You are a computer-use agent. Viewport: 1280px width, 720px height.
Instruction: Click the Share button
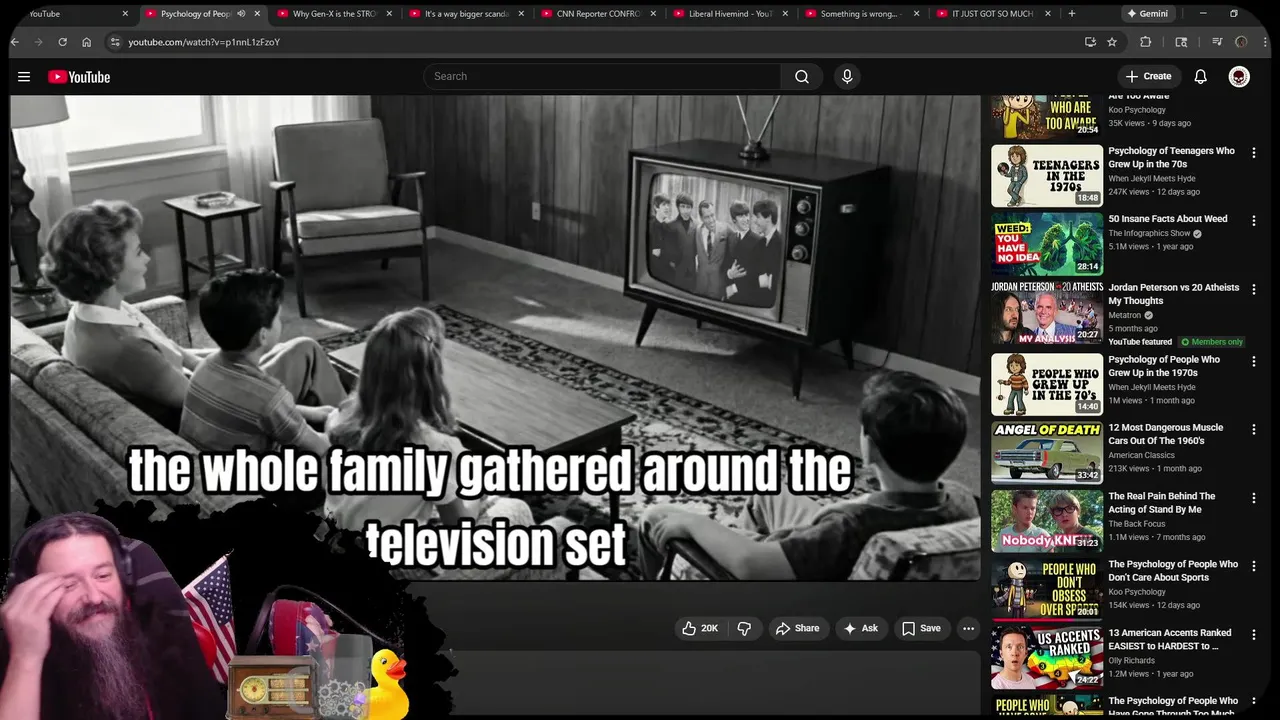pos(798,628)
